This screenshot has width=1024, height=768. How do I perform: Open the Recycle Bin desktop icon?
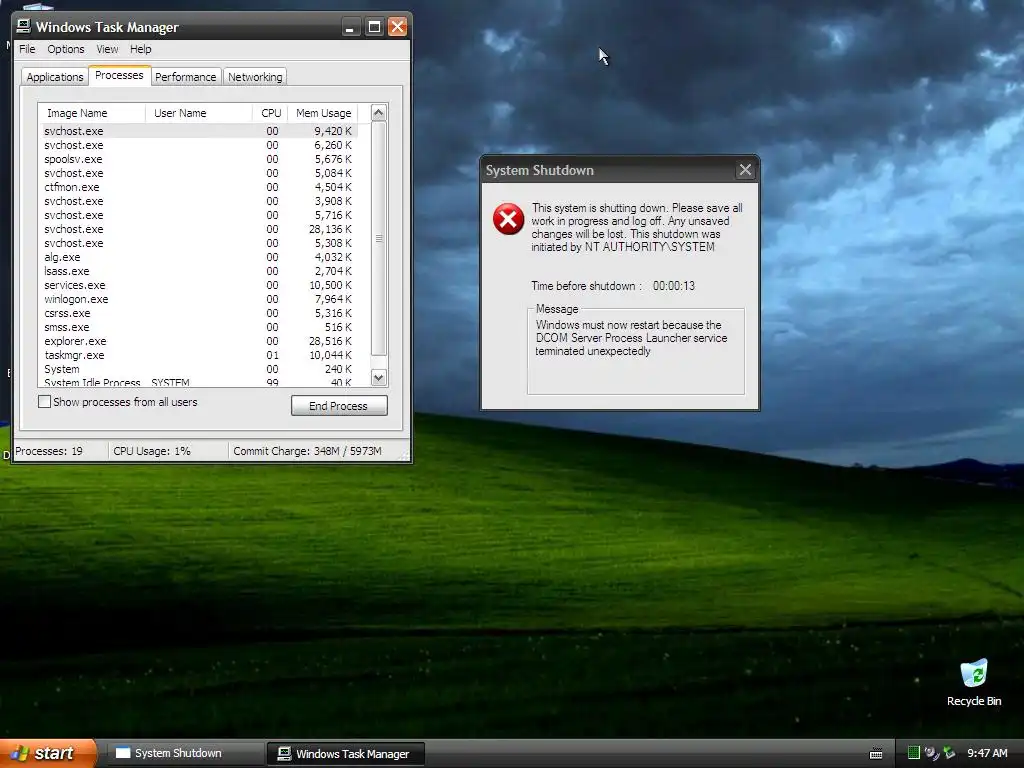[974, 682]
